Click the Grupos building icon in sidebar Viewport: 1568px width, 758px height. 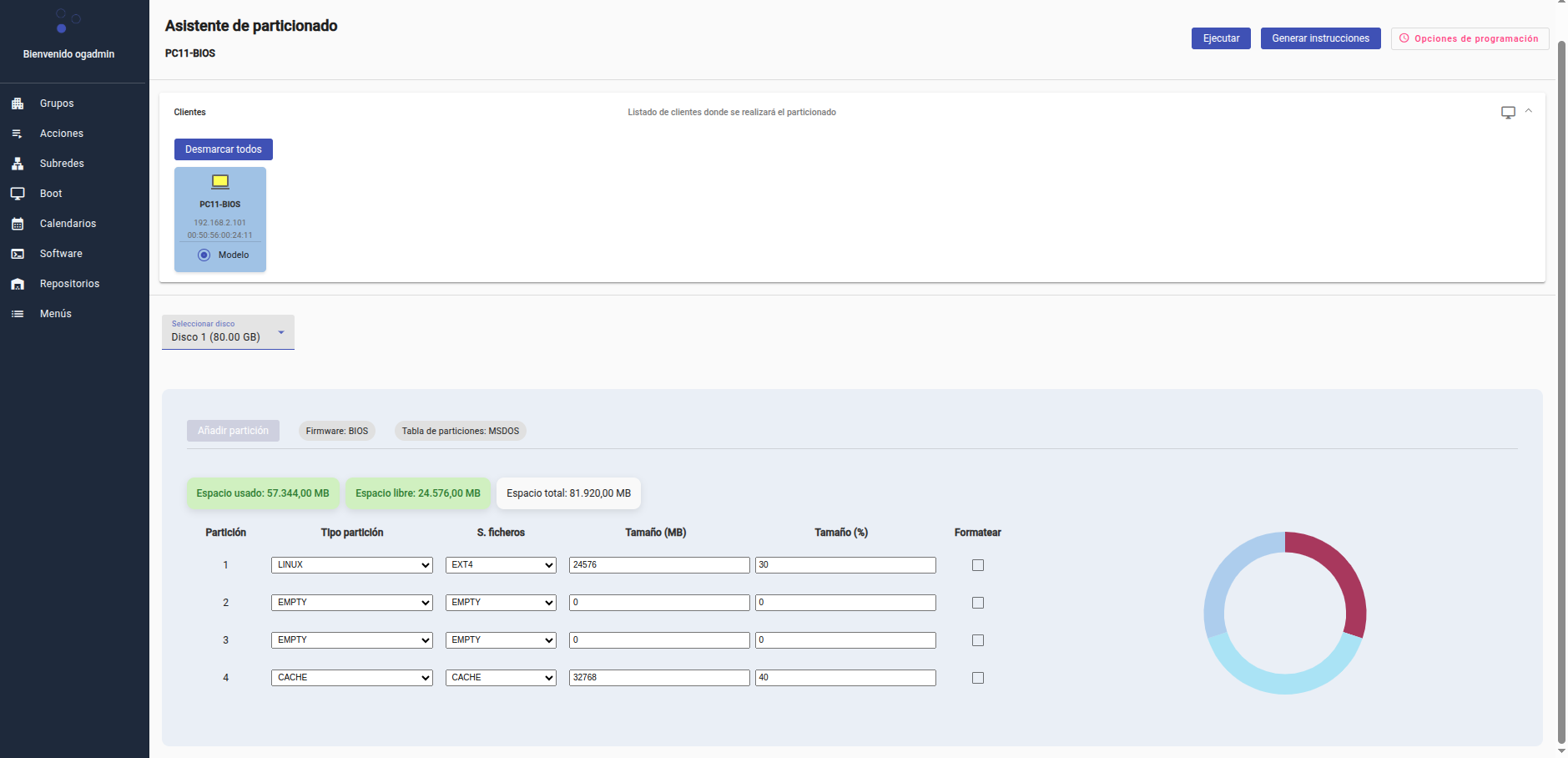18,104
